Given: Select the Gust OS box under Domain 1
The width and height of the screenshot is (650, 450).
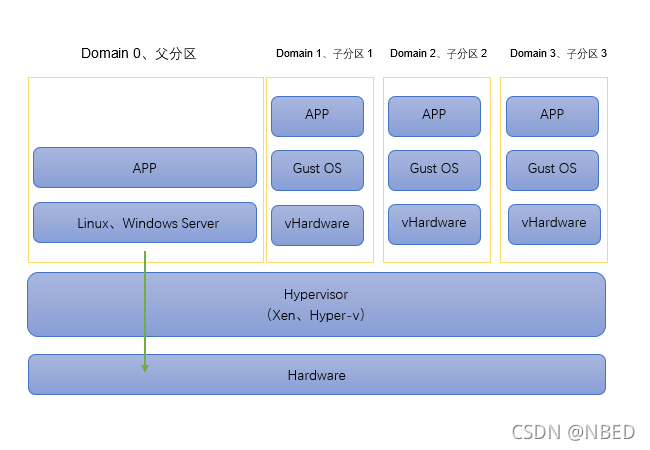Looking at the screenshot, I should [x=318, y=170].
